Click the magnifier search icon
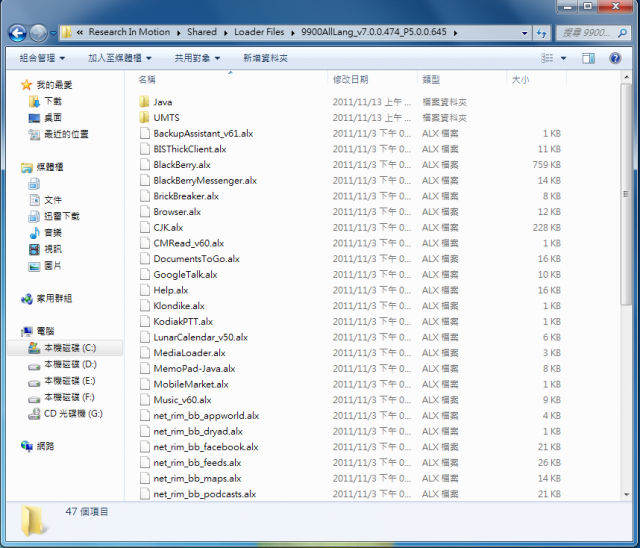The height and width of the screenshot is (548, 640). (622, 33)
